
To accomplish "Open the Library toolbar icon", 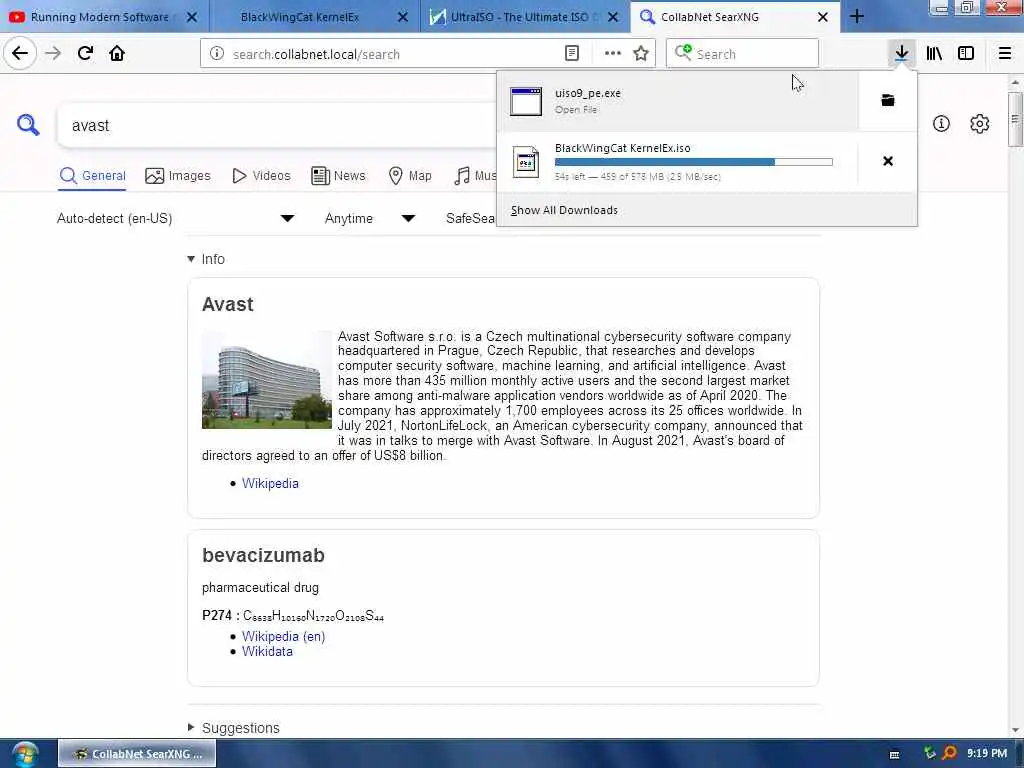I will tap(934, 53).
